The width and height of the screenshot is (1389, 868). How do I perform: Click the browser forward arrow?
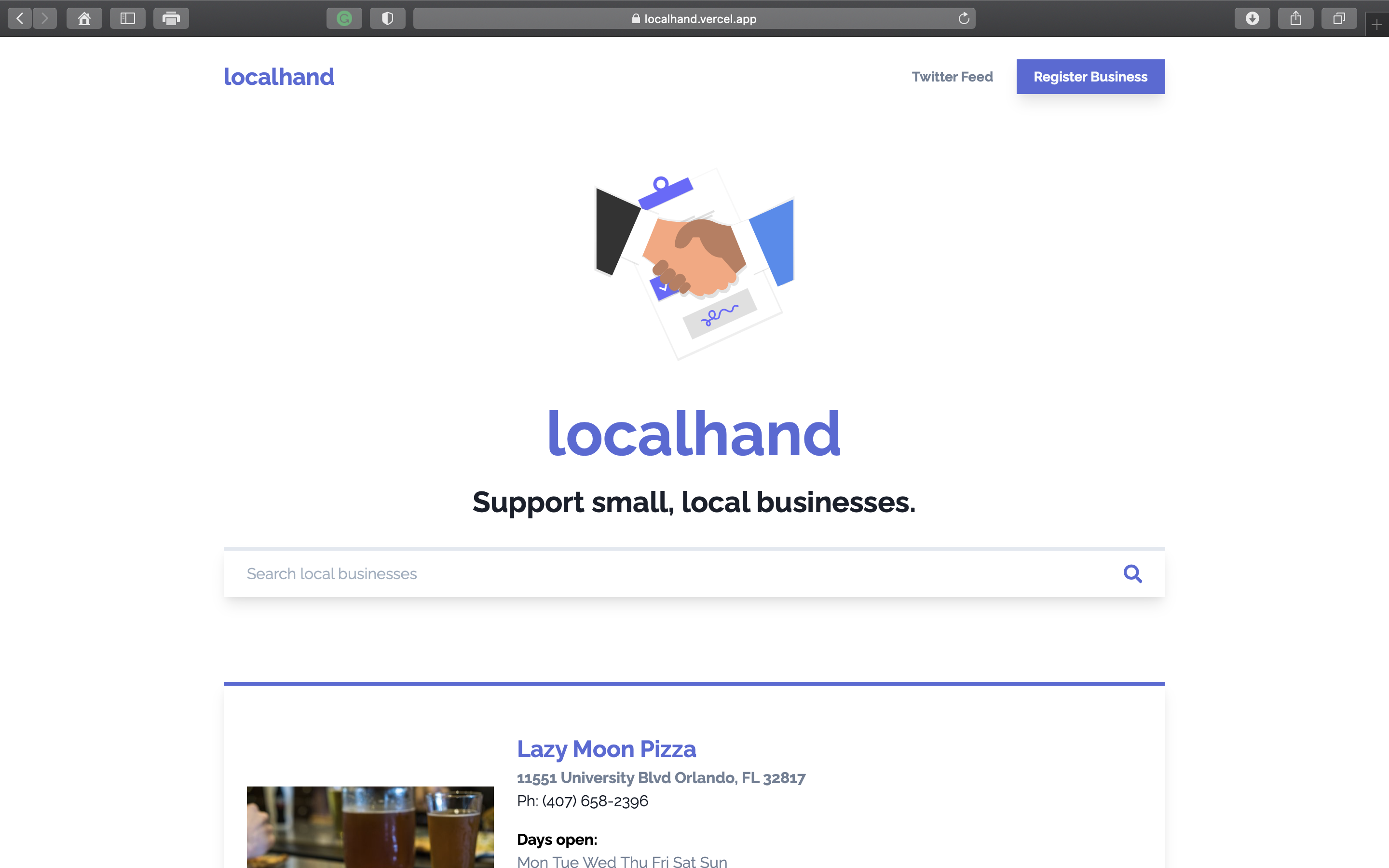(45, 18)
